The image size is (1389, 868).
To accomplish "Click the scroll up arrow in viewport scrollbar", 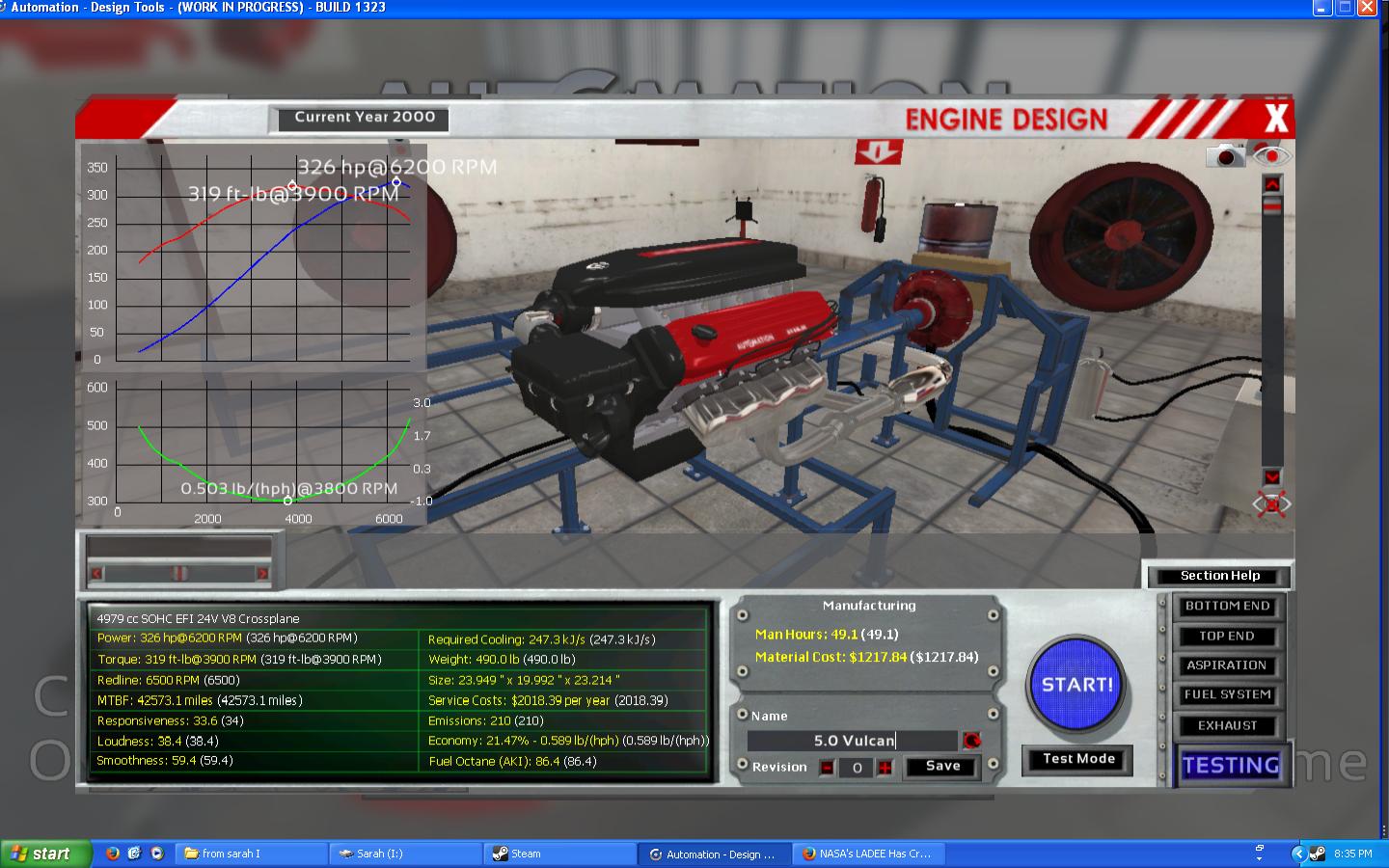I will click(x=1272, y=183).
